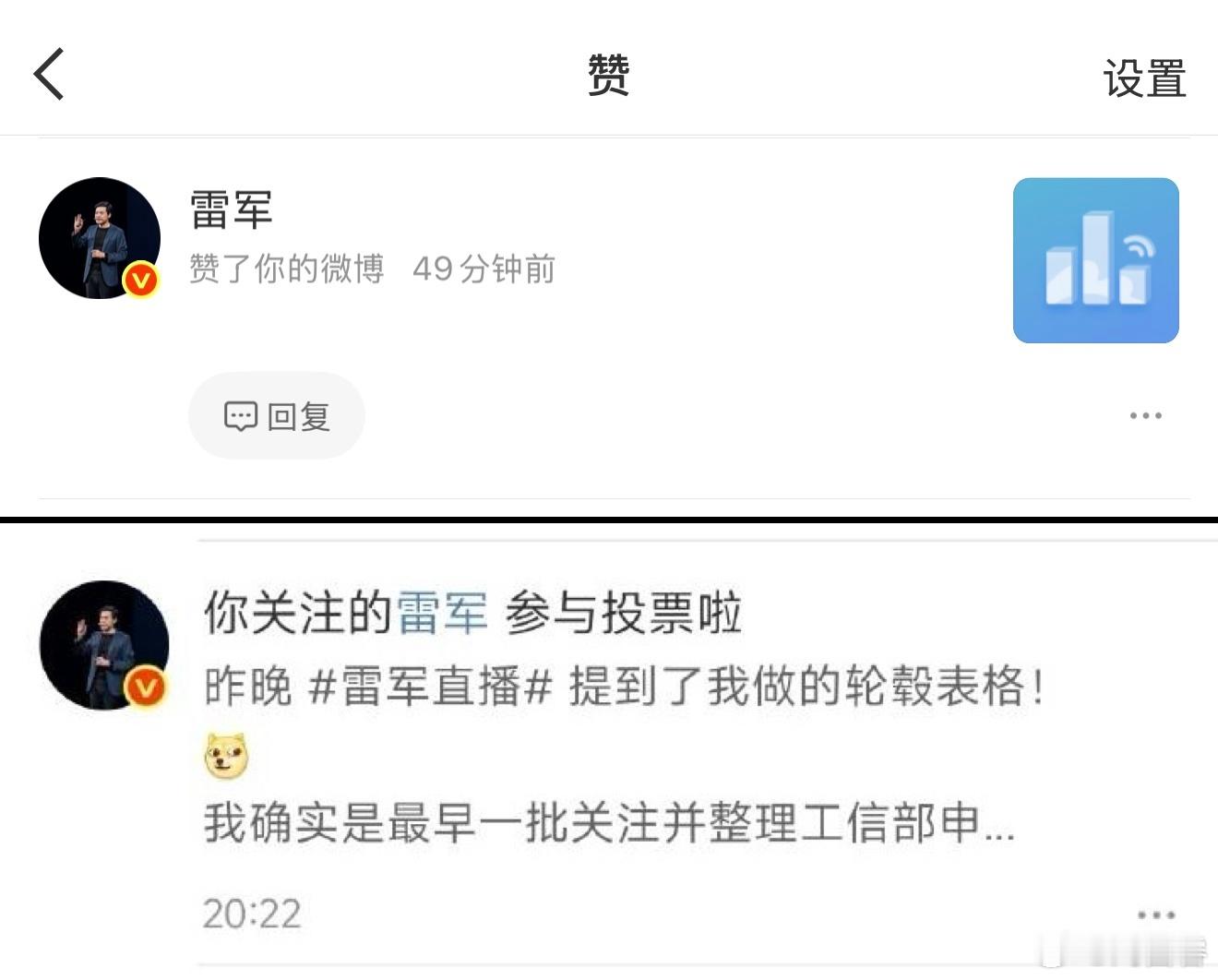This screenshot has height=980, width=1218.
Task: Tap the 赞 page title
Action: pyautogui.click(x=609, y=75)
